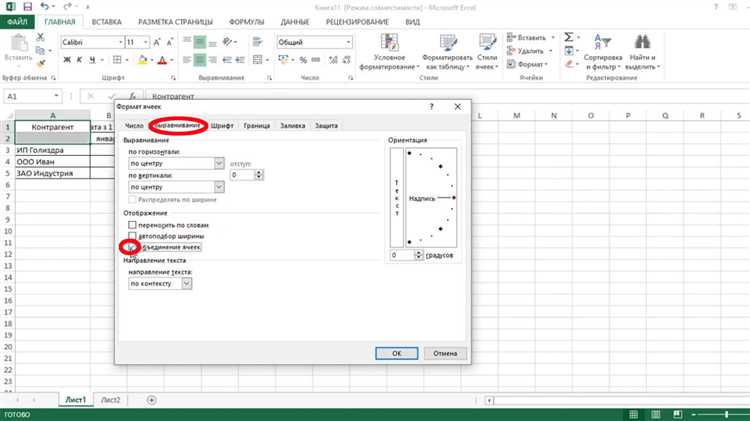The width and height of the screenshot is (750, 421).
Task: Click the Wrap Text icon
Action: click(257, 42)
